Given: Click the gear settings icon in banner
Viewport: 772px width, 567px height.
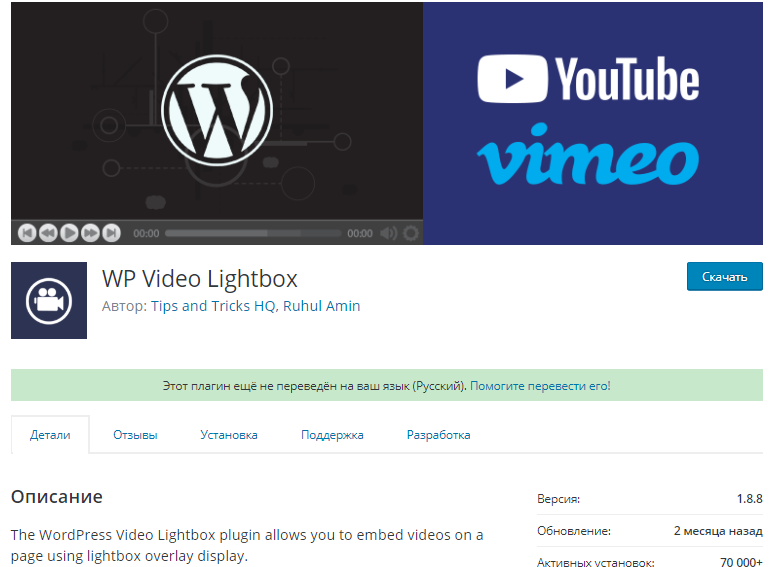Looking at the screenshot, I should click(411, 233).
